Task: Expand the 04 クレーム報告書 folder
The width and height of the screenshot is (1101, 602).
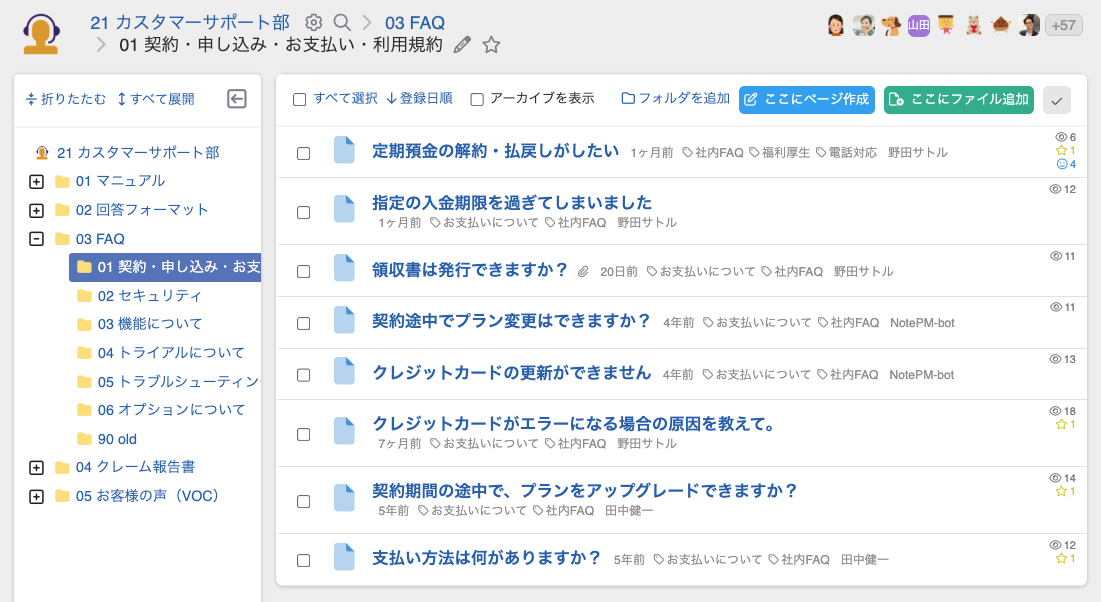Action: (x=37, y=467)
